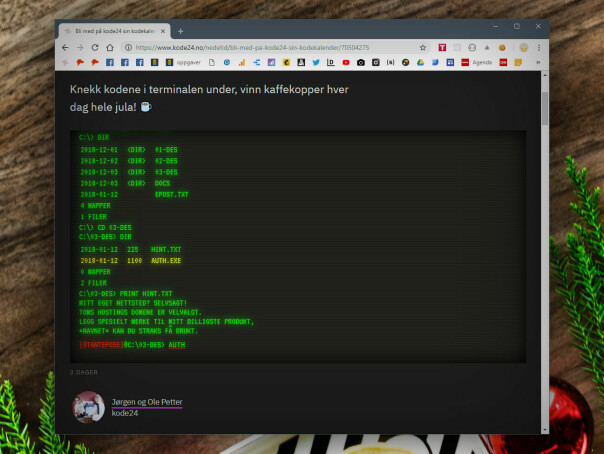Open the Chrome three-dot menu
The image size is (604, 454).
point(539,47)
